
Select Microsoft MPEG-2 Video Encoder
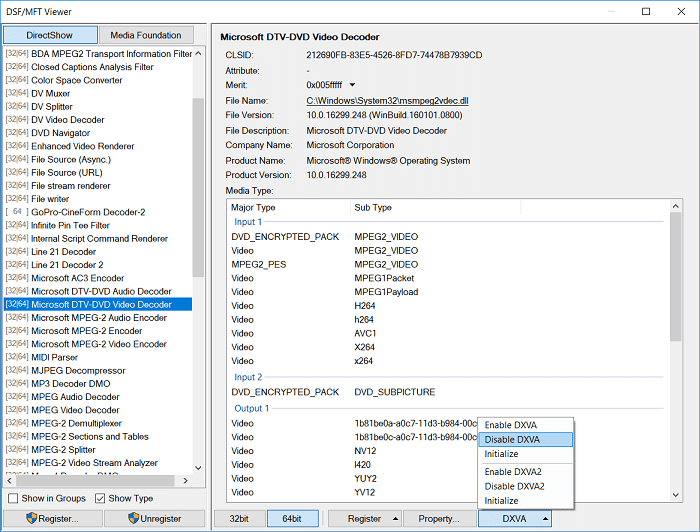pos(98,344)
